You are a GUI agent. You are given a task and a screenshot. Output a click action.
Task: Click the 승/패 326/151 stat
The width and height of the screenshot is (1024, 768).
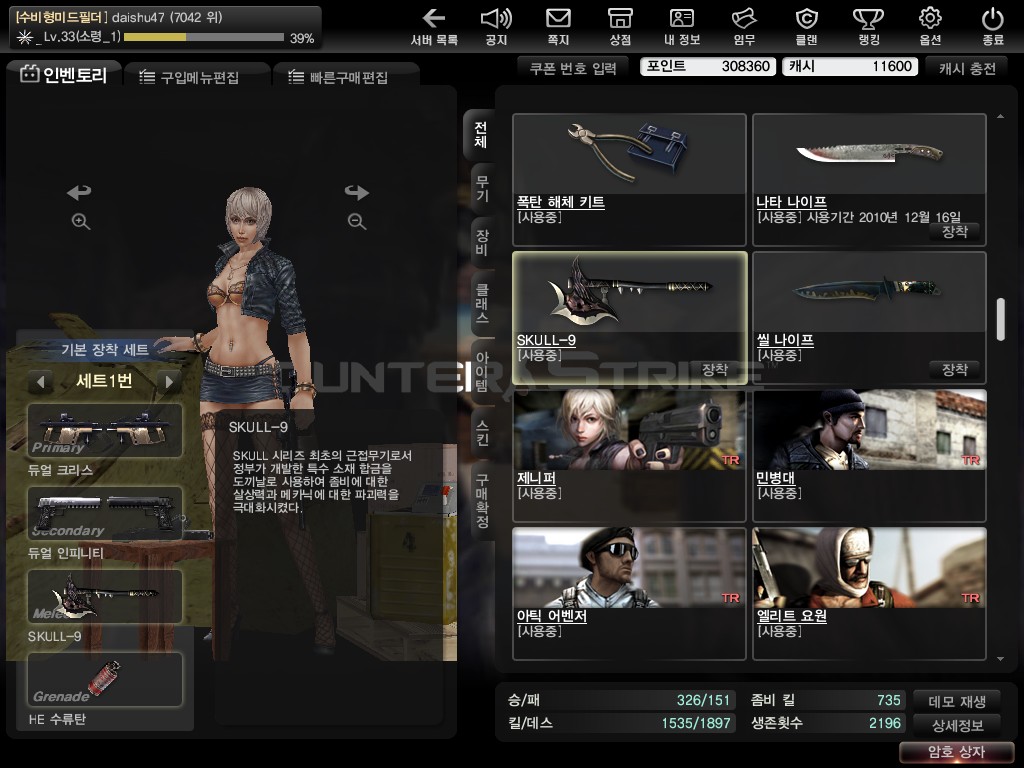pyautogui.click(x=620, y=700)
